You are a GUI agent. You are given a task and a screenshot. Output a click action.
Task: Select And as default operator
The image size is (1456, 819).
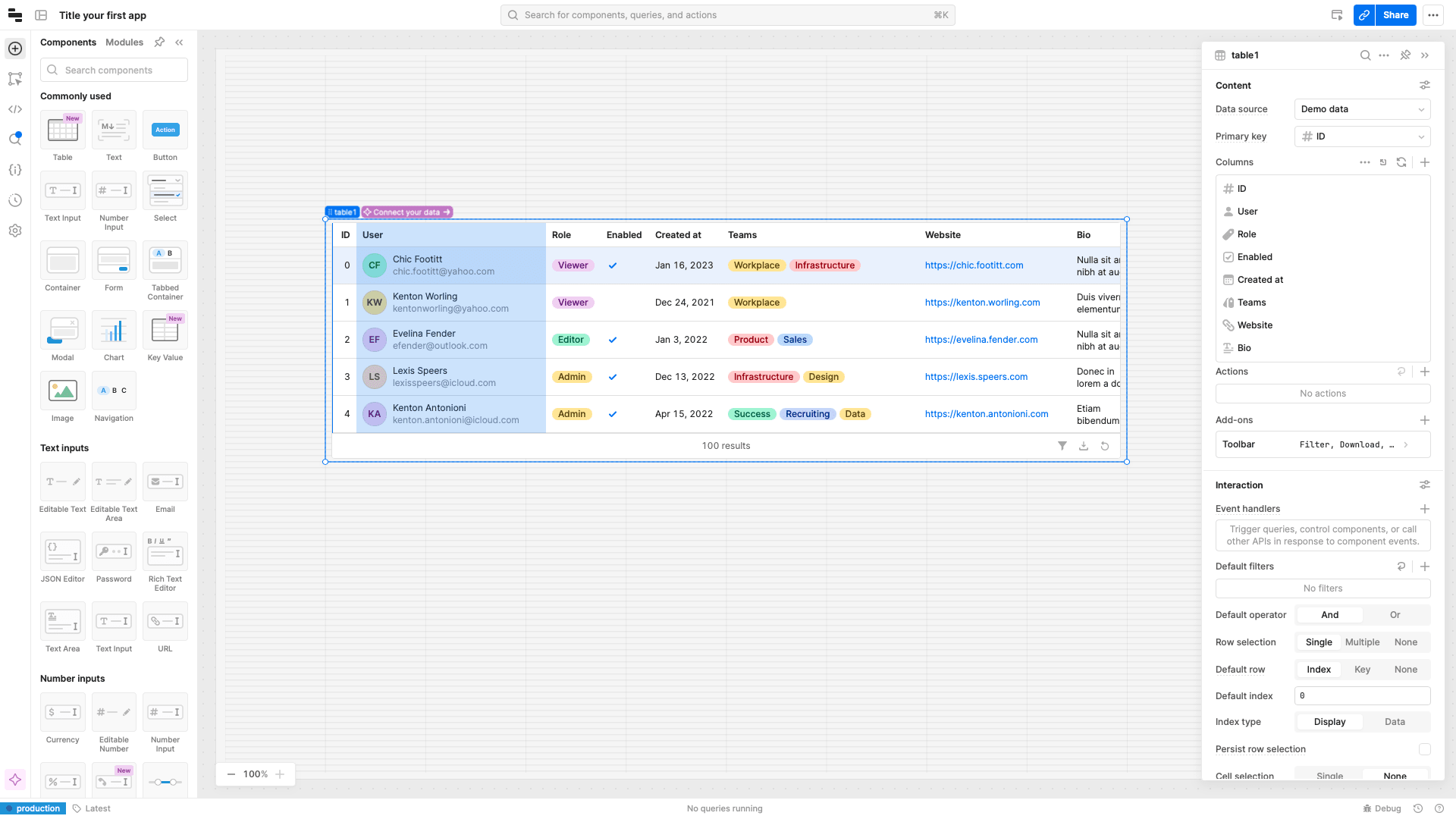tap(1330, 615)
